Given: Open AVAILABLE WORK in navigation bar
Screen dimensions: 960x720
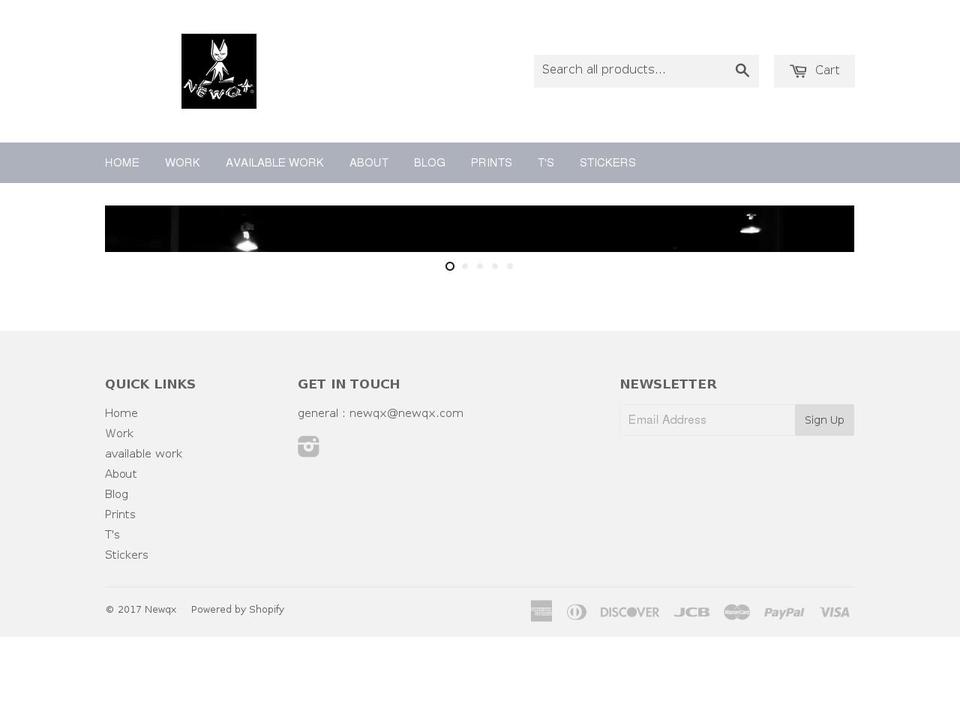Looking at the screenshot, I should point(274,163).
